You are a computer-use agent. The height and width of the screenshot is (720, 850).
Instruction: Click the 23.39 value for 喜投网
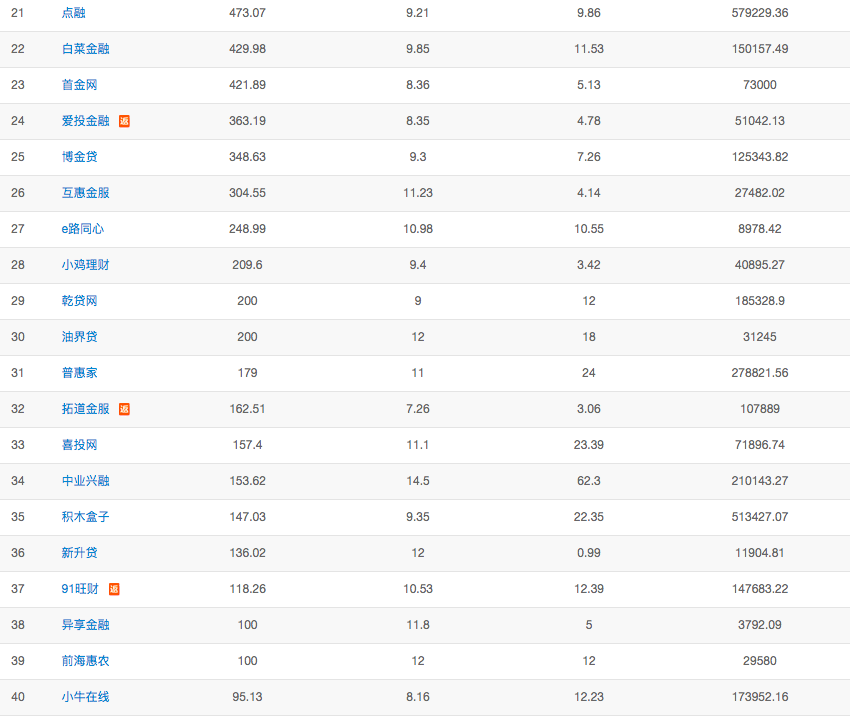[x=589, y=445]
